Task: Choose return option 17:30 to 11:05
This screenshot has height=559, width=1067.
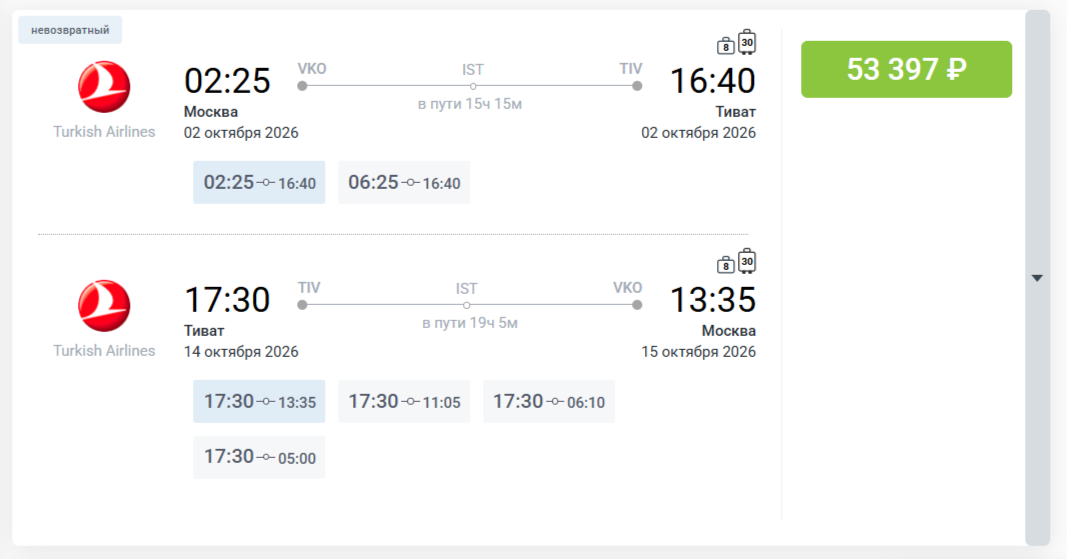Action: (404, 402)
